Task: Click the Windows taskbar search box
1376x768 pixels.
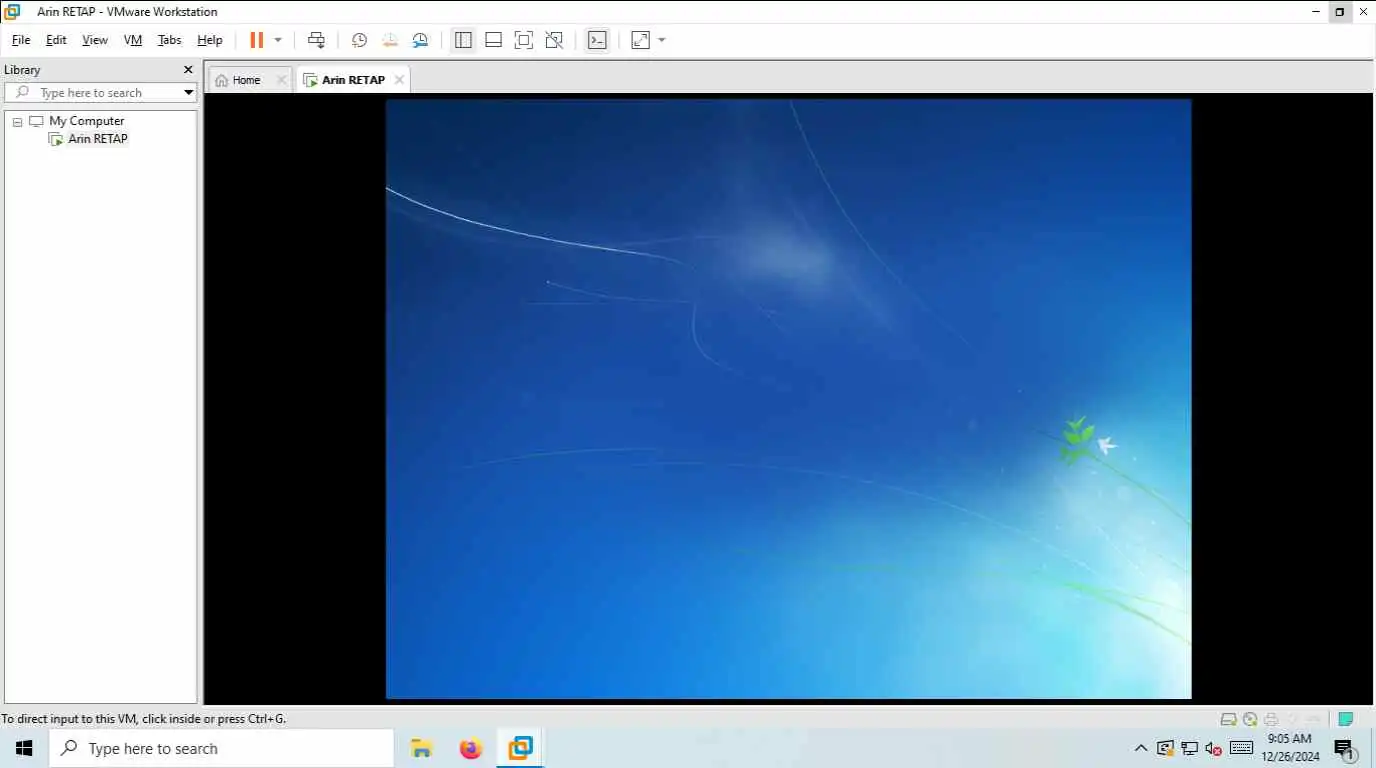Action: tap(221, 748)
